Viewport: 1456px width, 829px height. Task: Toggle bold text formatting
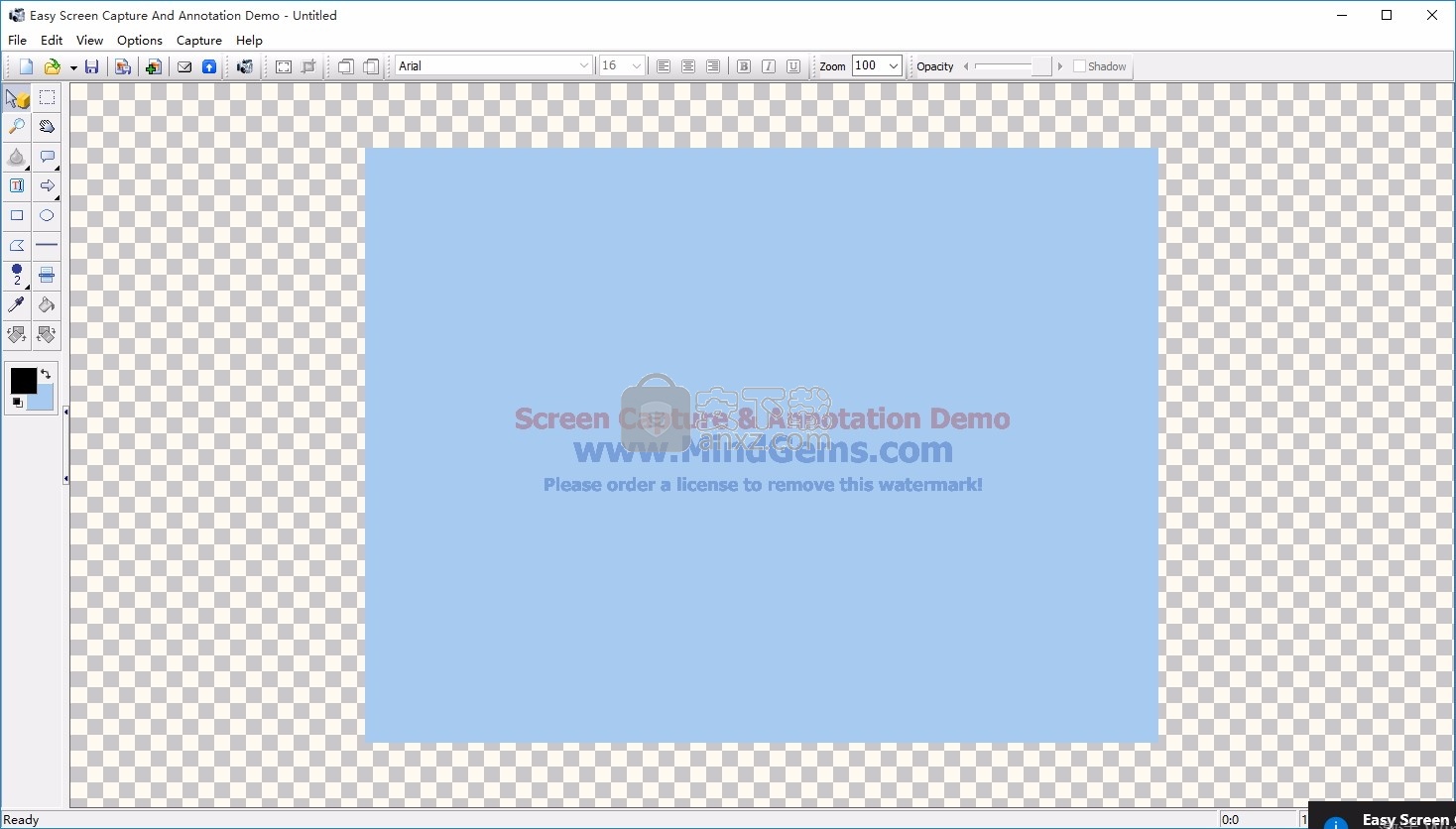coord(744,66)
